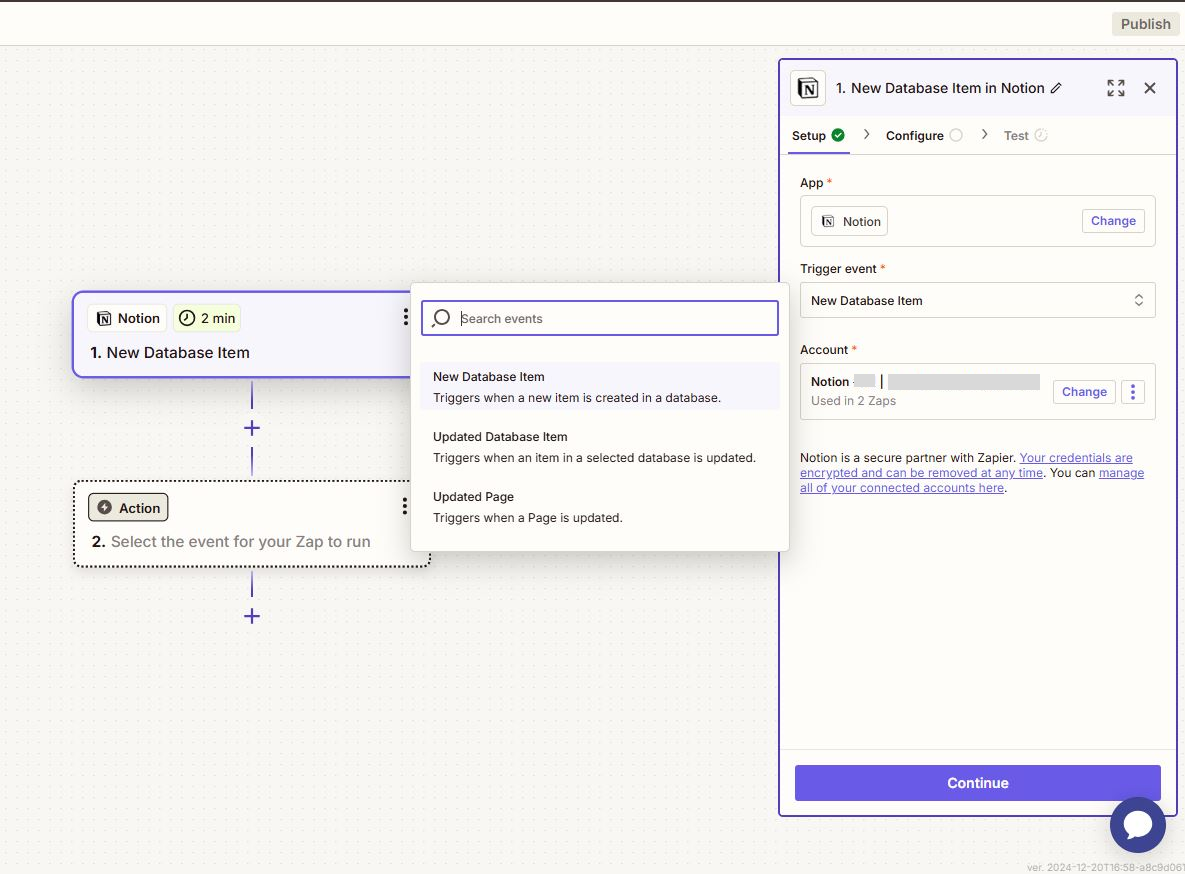Click the Test status clock icon

(x=1041, y=135)
